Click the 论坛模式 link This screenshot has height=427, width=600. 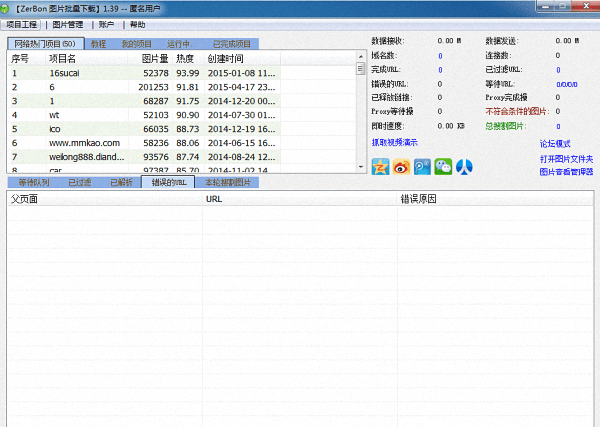coord(555,144)
